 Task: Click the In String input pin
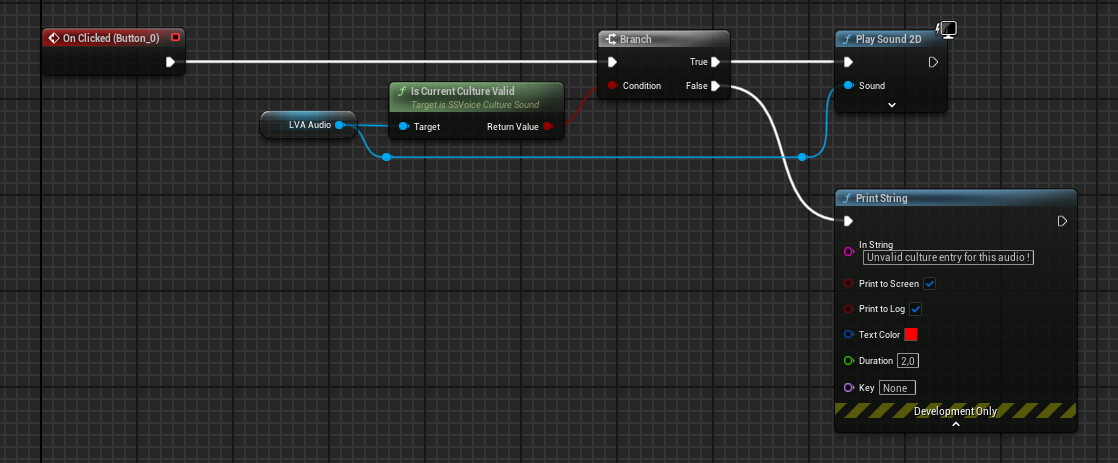point(848,252)
